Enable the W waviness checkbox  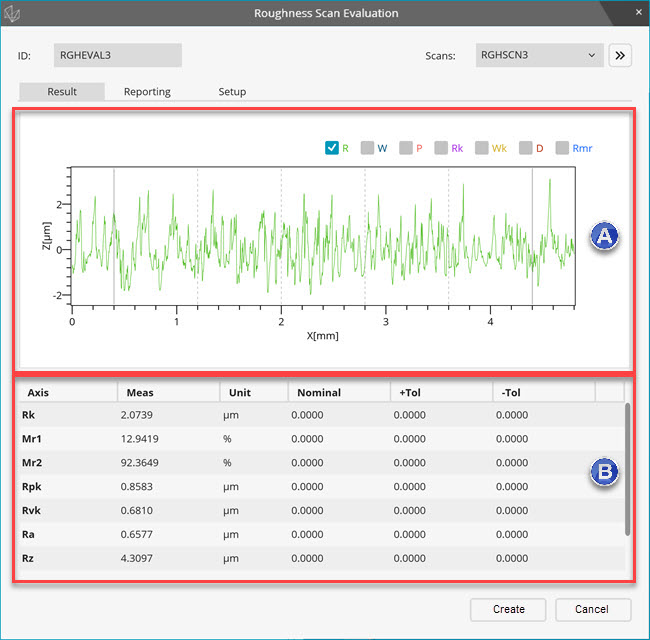[368, 148]
